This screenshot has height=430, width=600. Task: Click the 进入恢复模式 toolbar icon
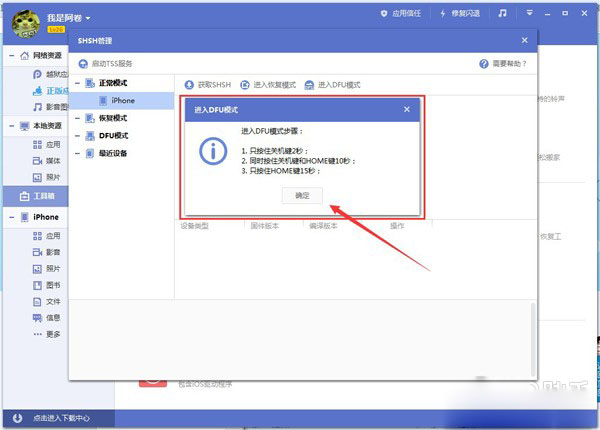pos(246,85)
